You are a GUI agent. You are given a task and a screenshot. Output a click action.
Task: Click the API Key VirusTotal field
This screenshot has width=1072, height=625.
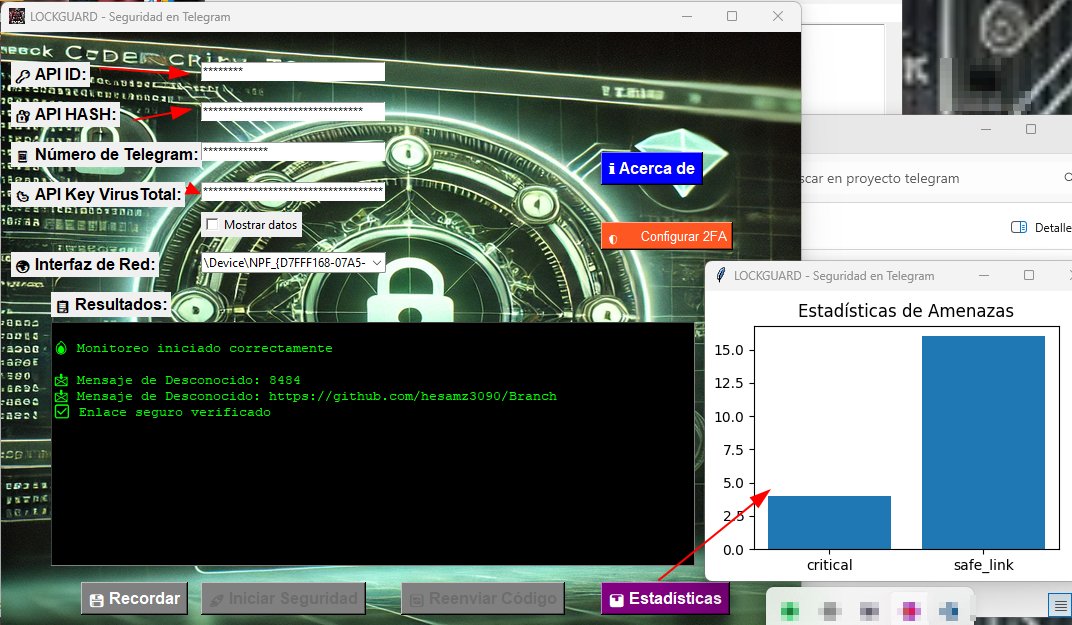(x=293, y=191)
